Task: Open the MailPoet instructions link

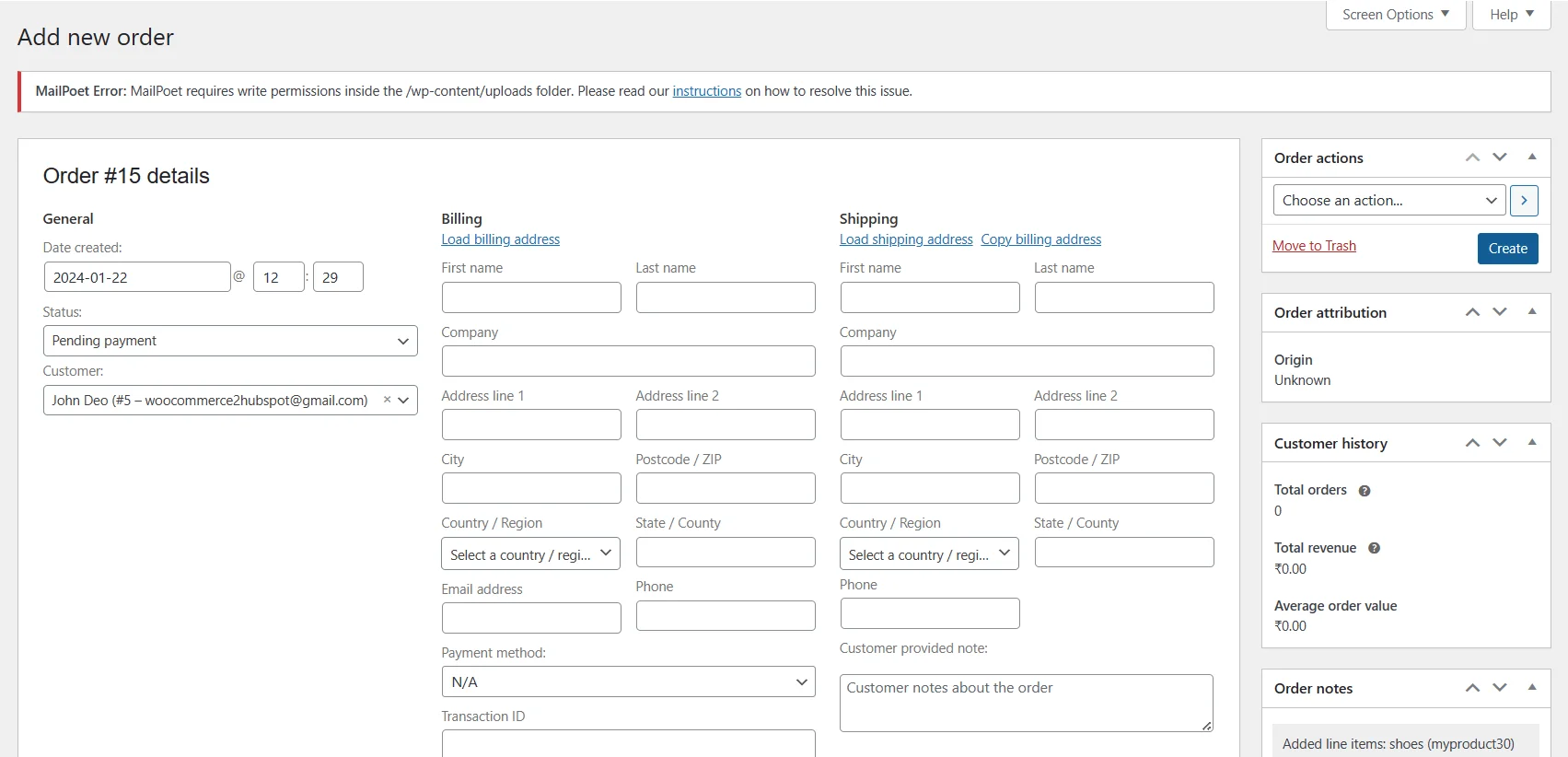Action: coord(706,91)
